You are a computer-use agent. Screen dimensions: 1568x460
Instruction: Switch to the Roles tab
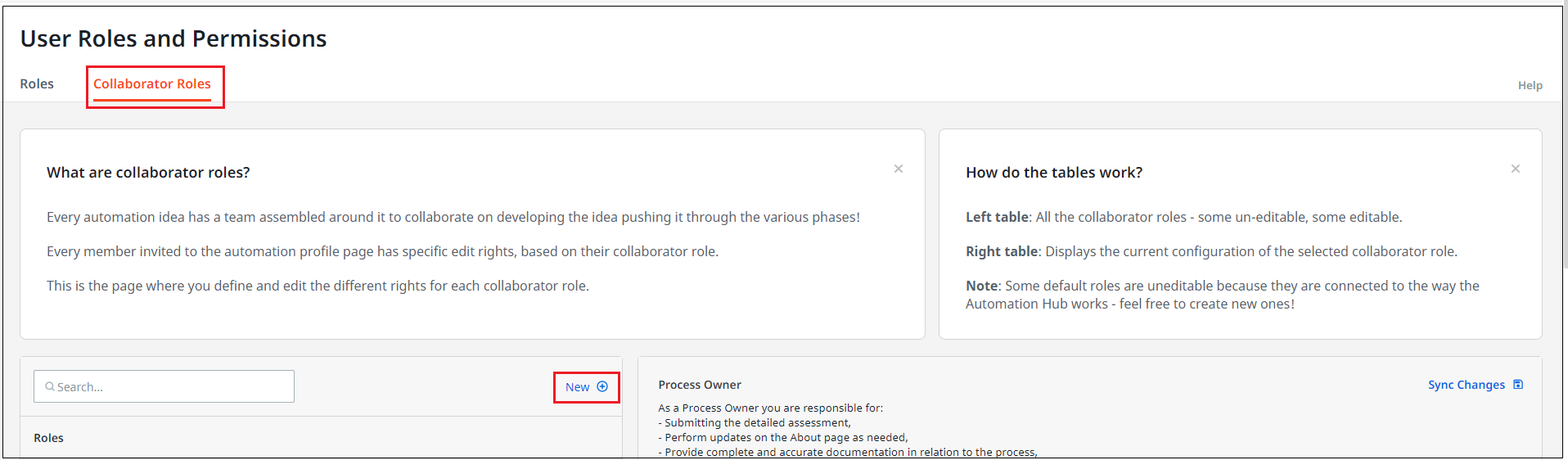click(x=37, y=83)
